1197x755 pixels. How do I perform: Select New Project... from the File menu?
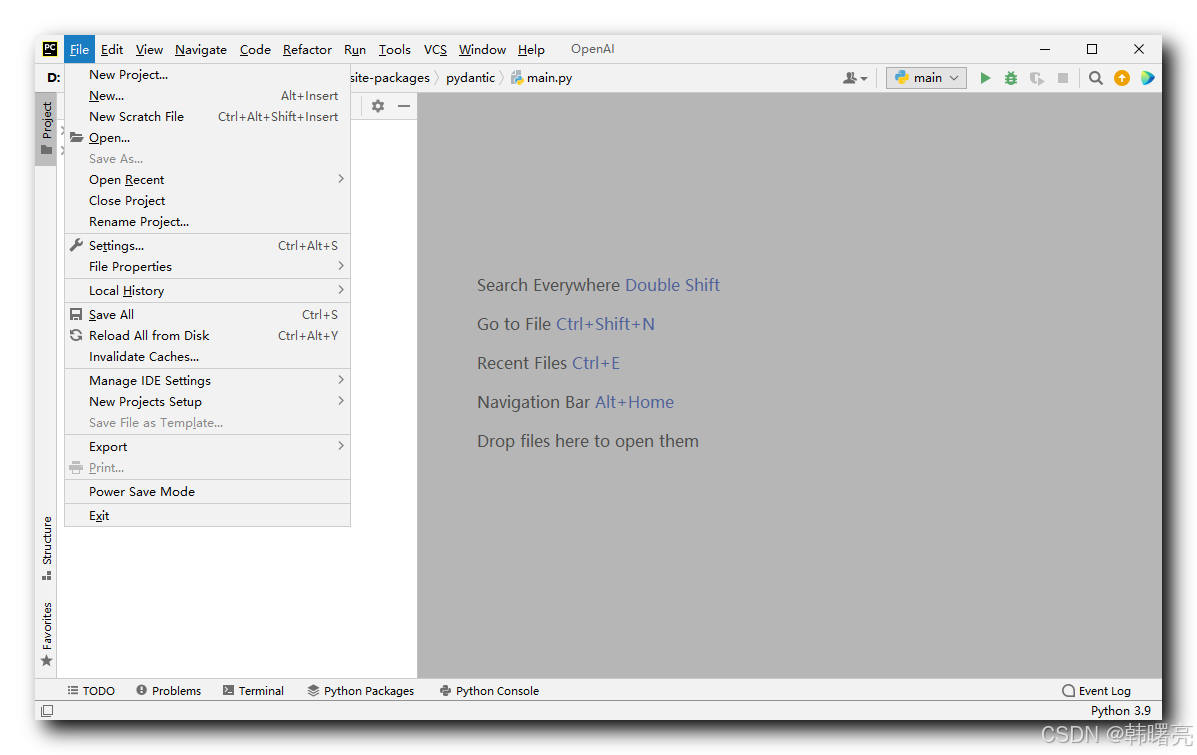pyautogui.click(x=208, y=75)
